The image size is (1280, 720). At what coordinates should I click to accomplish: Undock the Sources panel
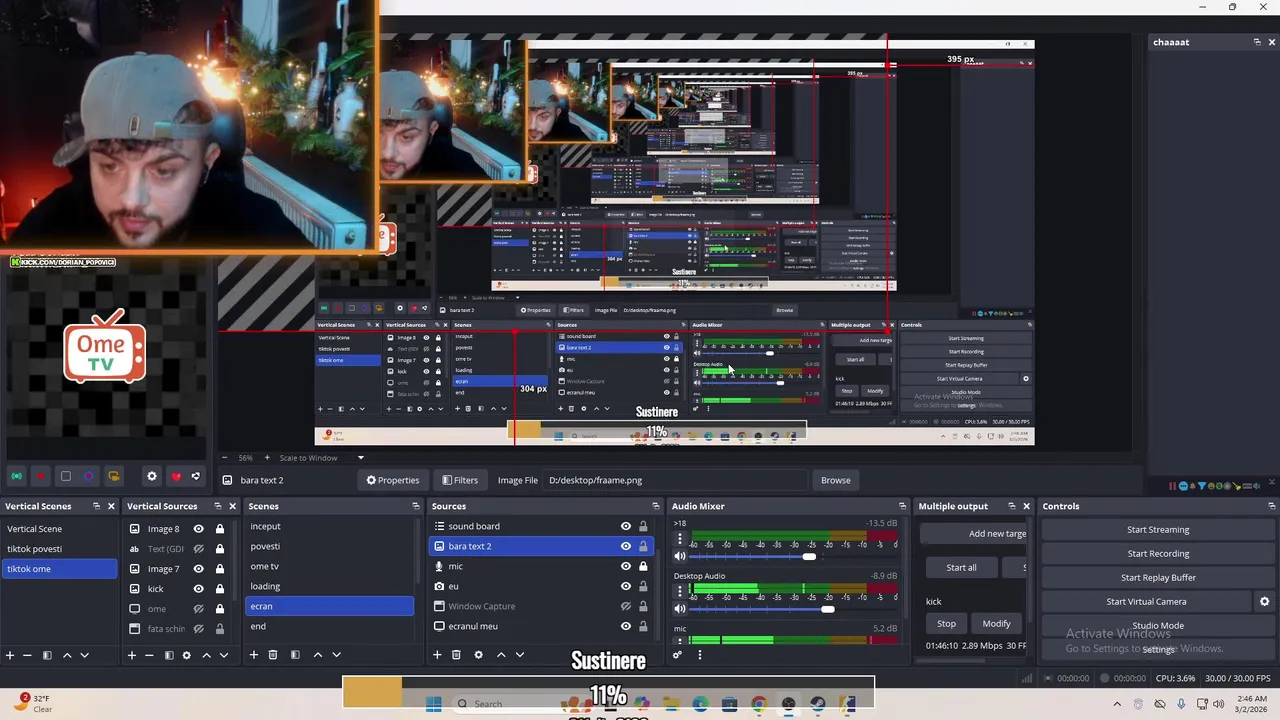[656, 506]
